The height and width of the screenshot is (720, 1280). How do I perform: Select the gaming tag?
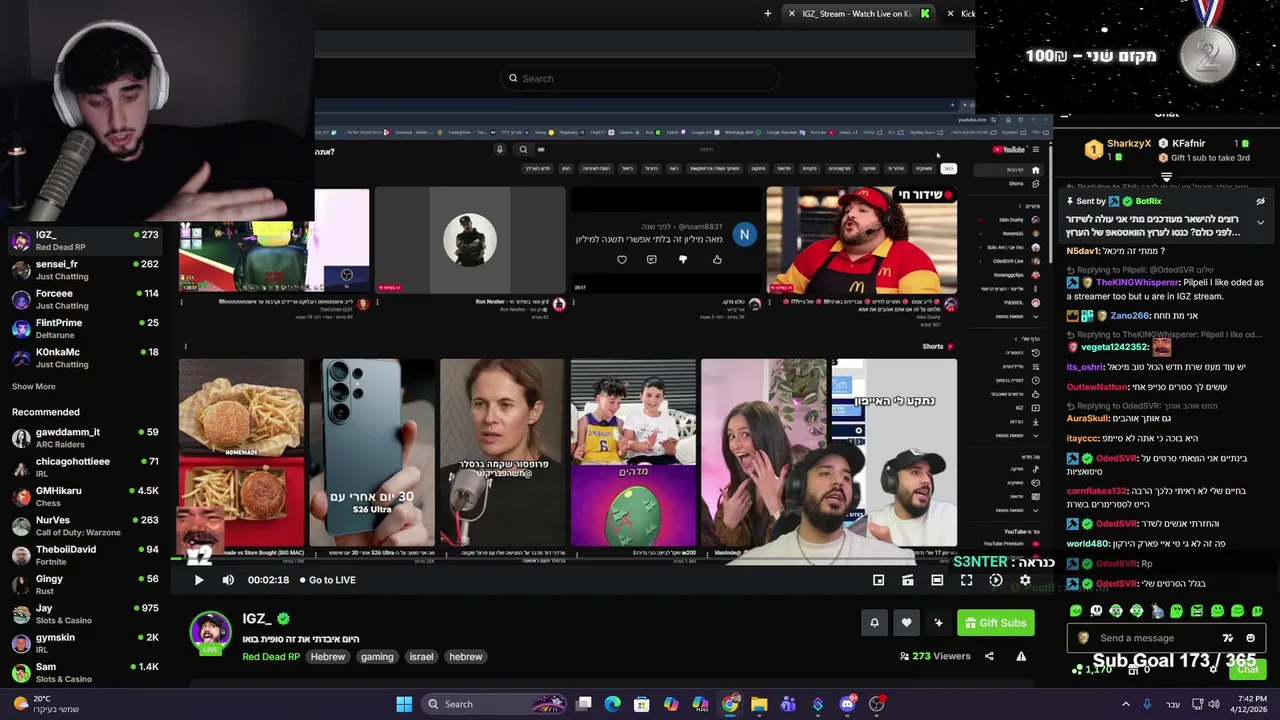[x=377, y=657]
